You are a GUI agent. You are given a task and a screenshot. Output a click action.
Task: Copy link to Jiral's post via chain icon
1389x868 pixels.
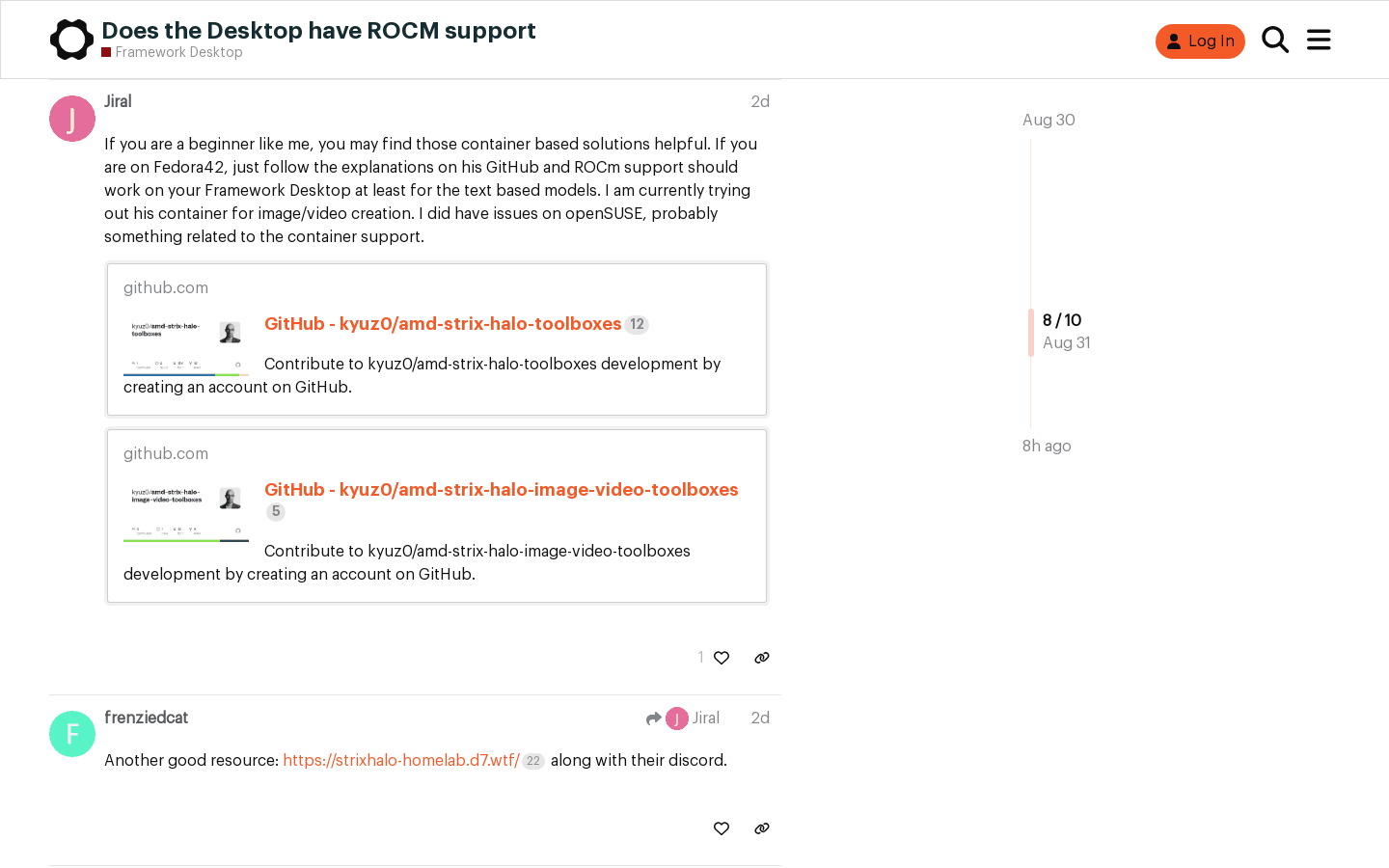point(761,657)
